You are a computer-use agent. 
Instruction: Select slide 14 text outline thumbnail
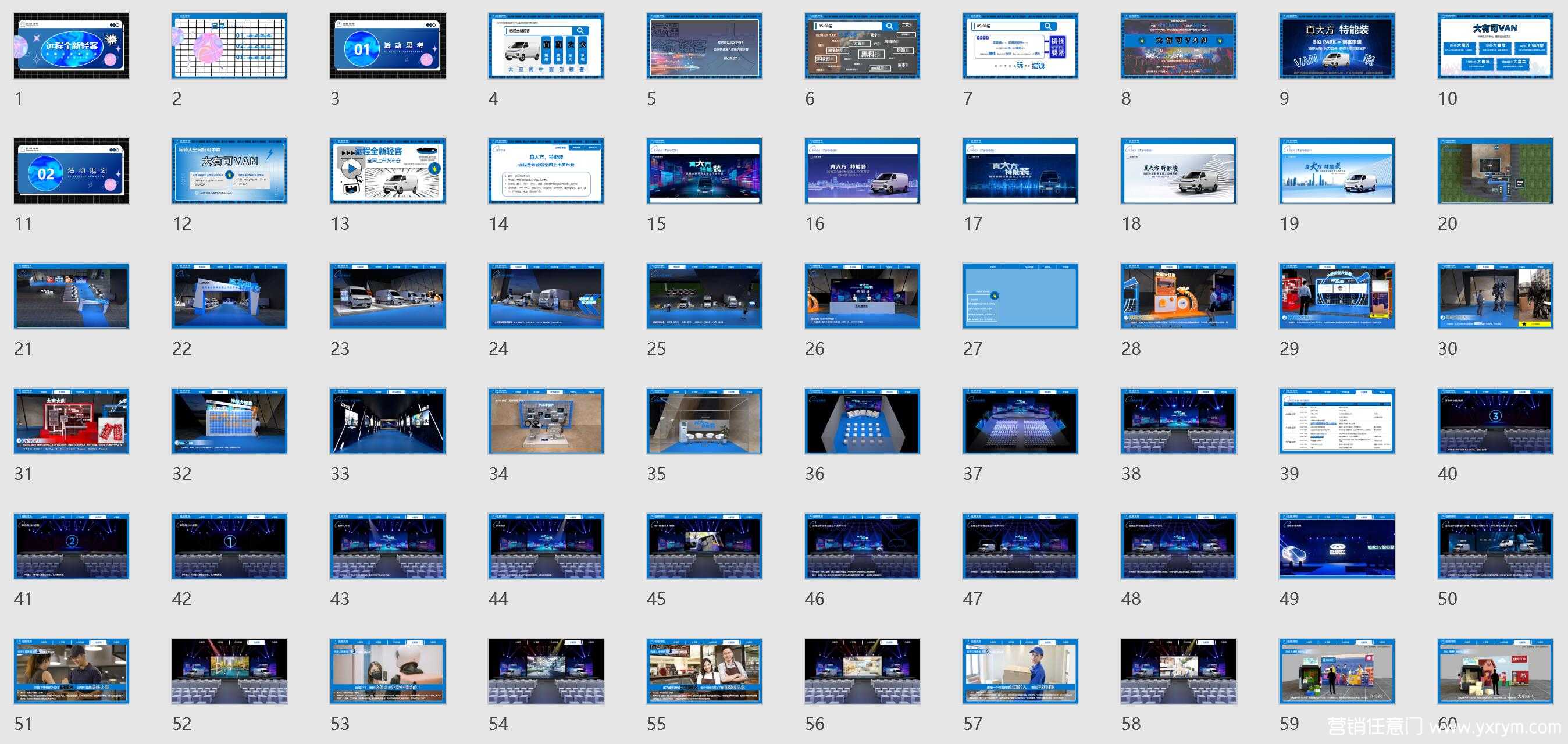click(546, 171)
